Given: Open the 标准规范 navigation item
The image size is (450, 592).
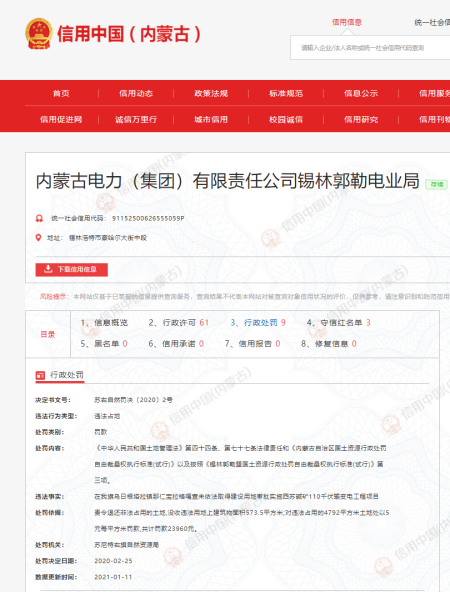Looking at the screenshot, I should (x=286, y=93).
